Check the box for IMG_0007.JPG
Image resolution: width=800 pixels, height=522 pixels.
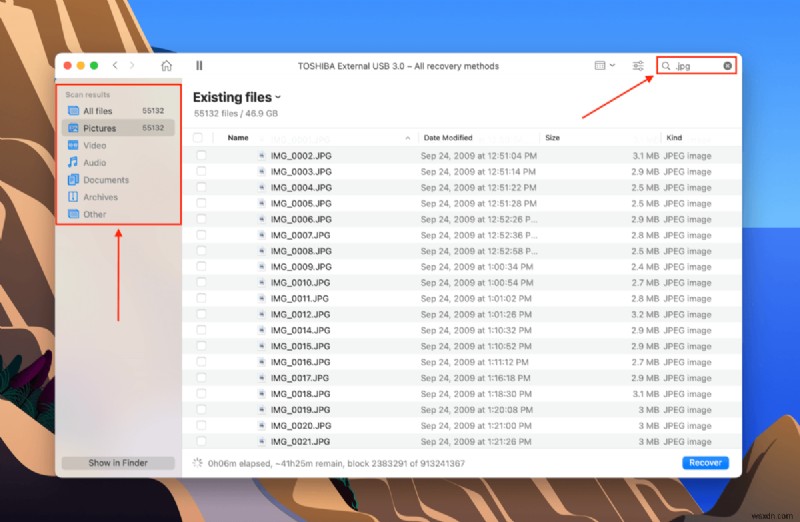202,235
